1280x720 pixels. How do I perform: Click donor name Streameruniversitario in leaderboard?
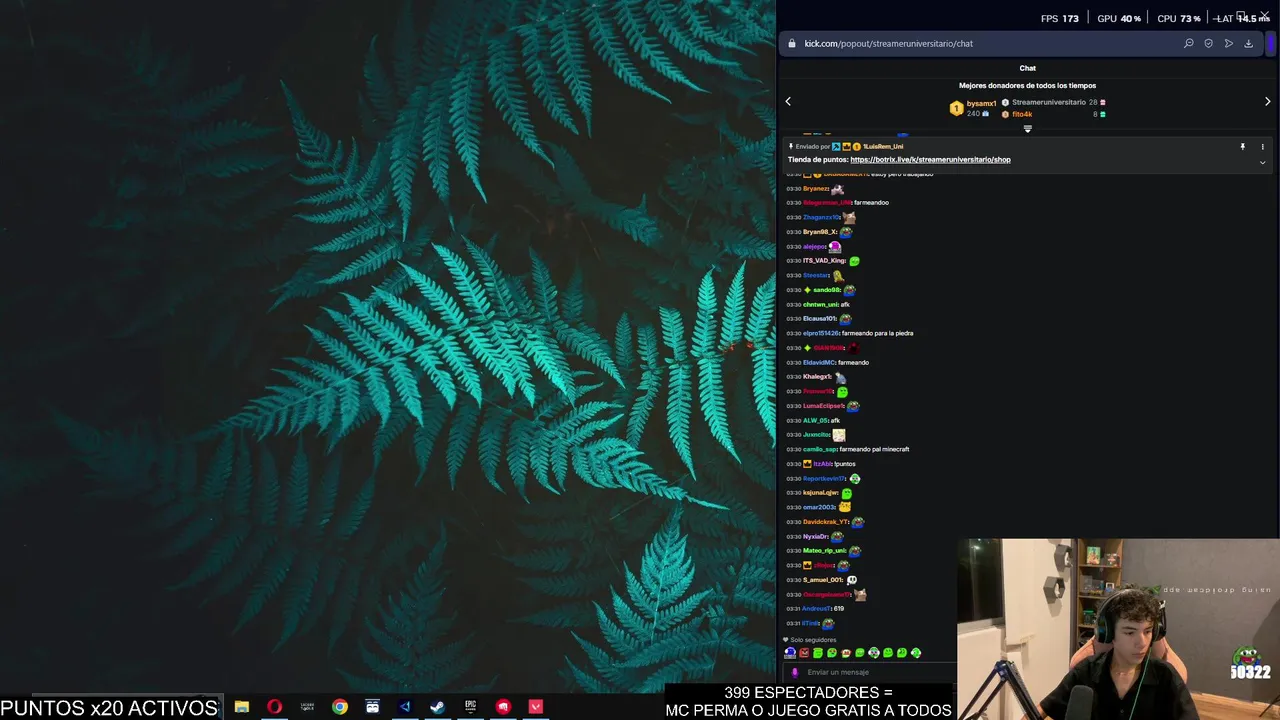tap(1048, 102)
